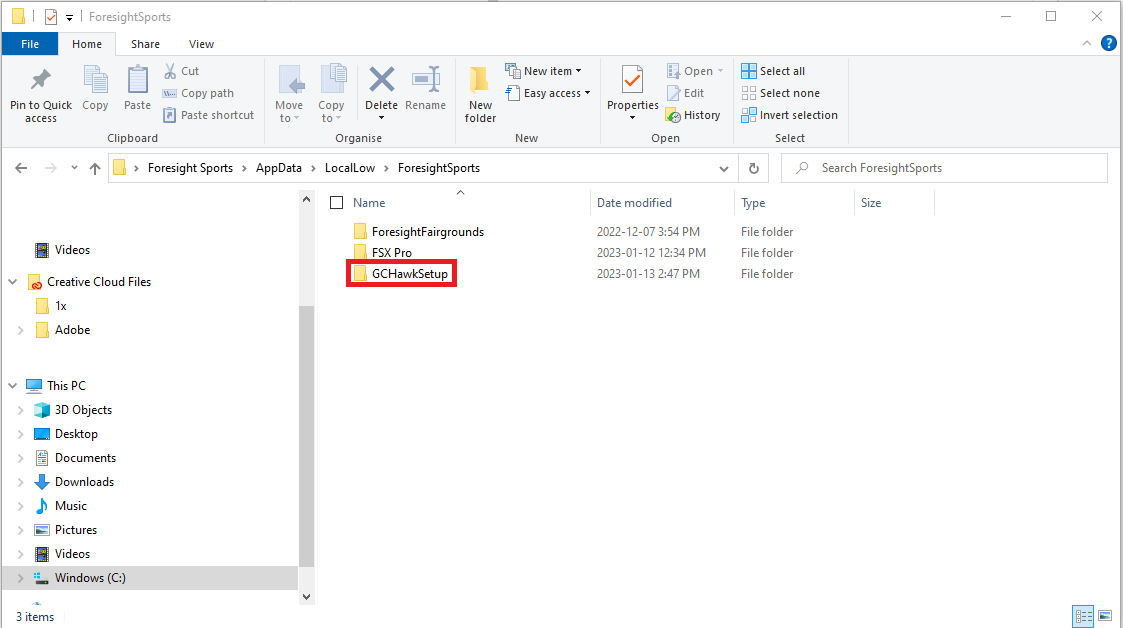Navigate to LocalLow in breadcrumb
Image resolution: width=1123 pixels, height=628 pixels.
point(350,168)
